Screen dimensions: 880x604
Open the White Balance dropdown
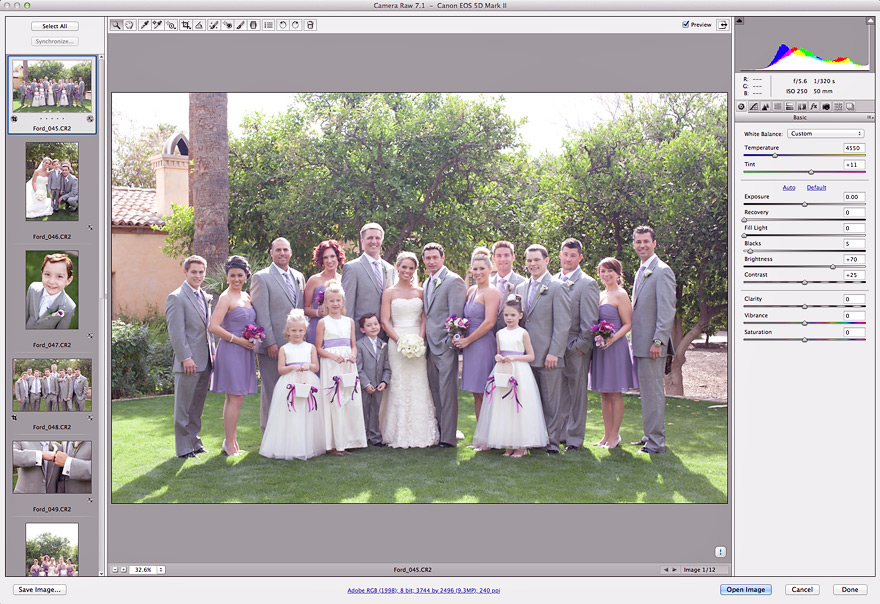(x=825, y=132)
